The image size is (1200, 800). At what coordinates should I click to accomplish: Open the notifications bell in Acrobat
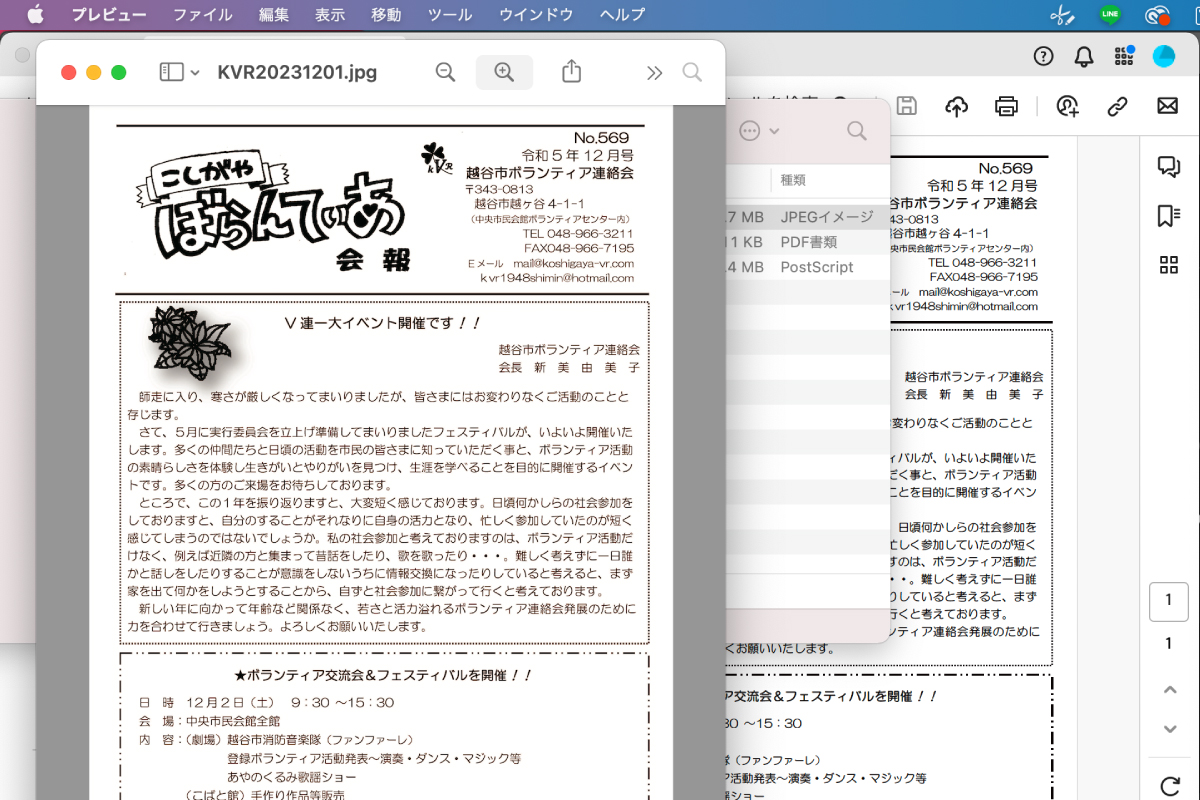click(x=1083, y=56)
